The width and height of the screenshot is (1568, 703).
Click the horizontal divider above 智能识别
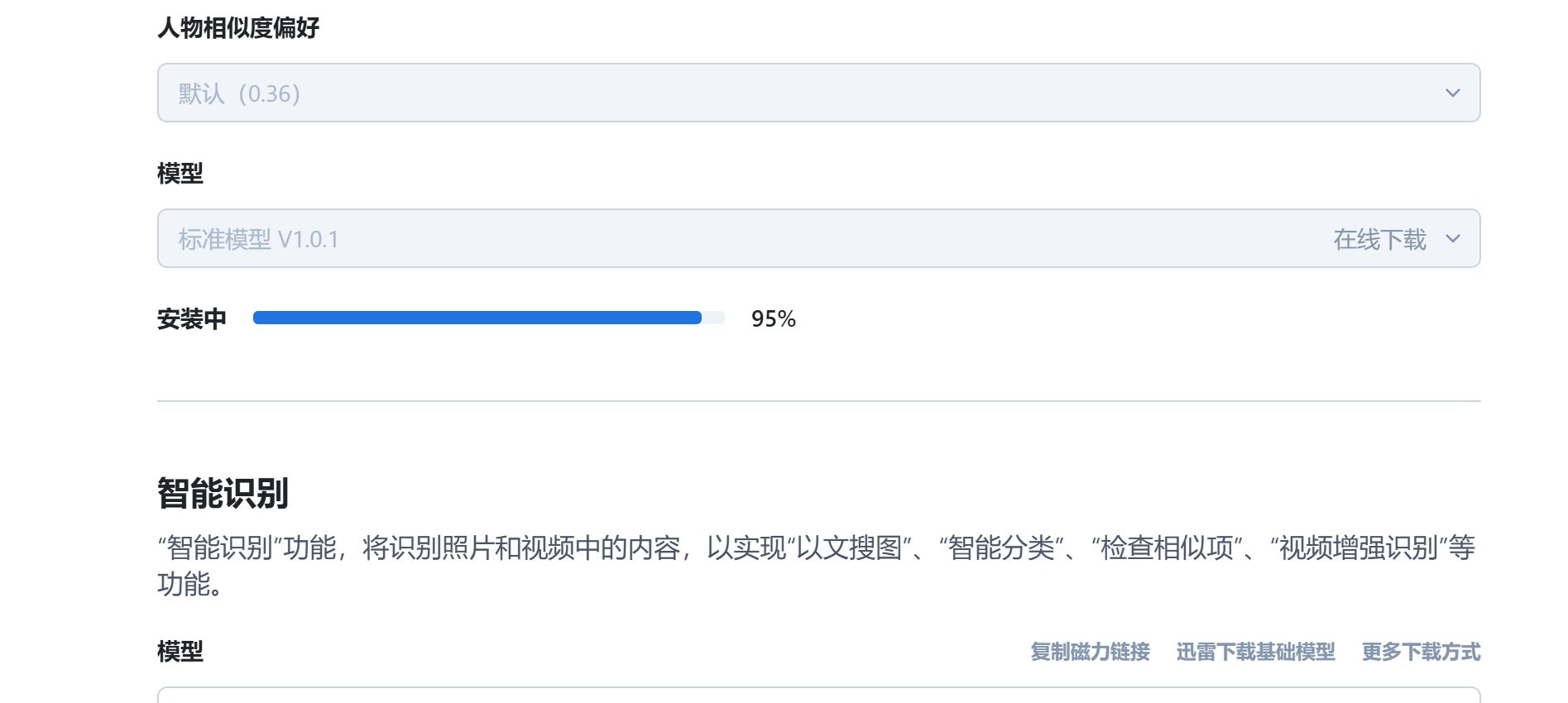pyautogui.click(x=818, y=401)
